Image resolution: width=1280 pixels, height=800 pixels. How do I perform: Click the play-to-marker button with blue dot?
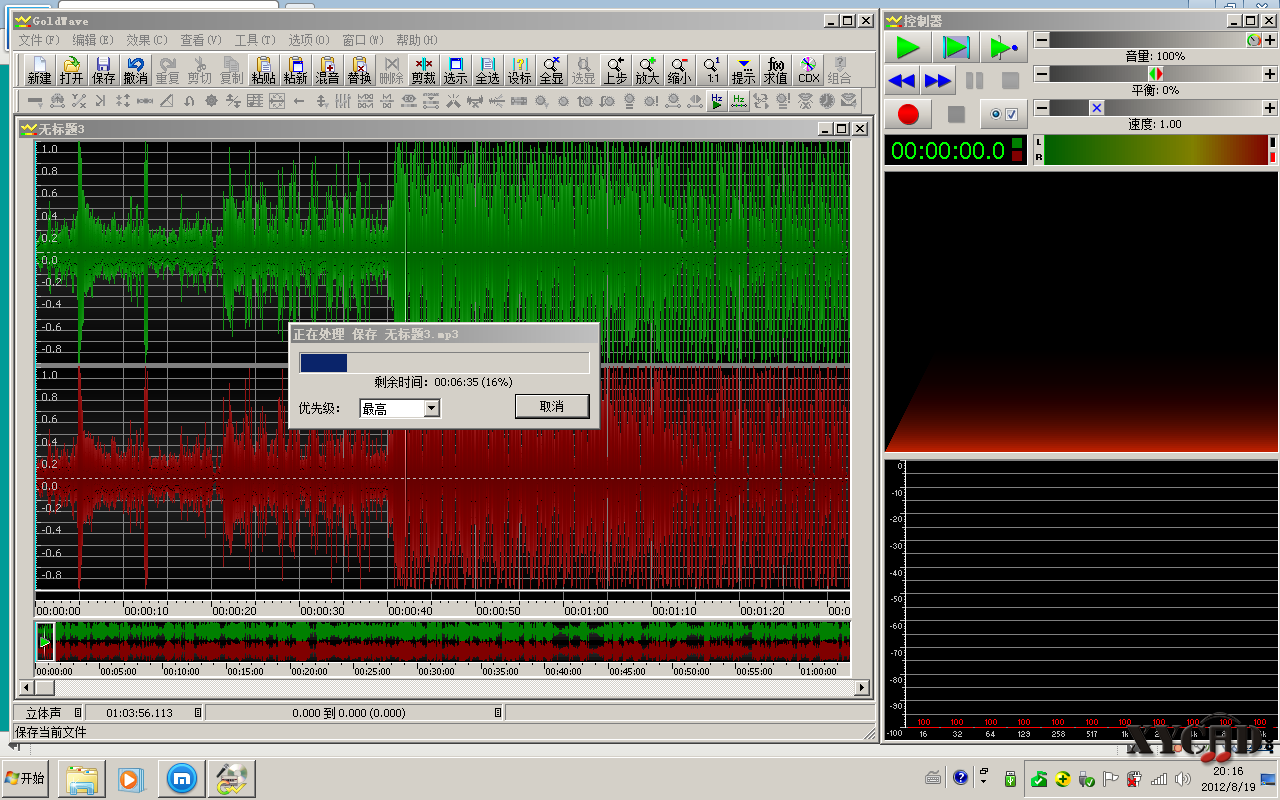click(1003, 47)
